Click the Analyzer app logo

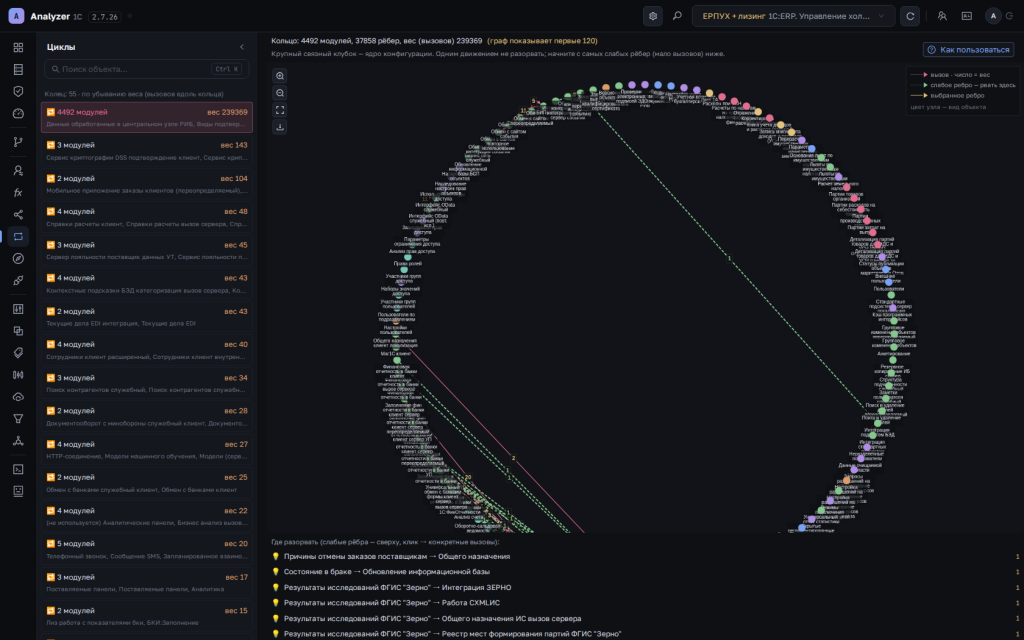click(x=16, y=16)
